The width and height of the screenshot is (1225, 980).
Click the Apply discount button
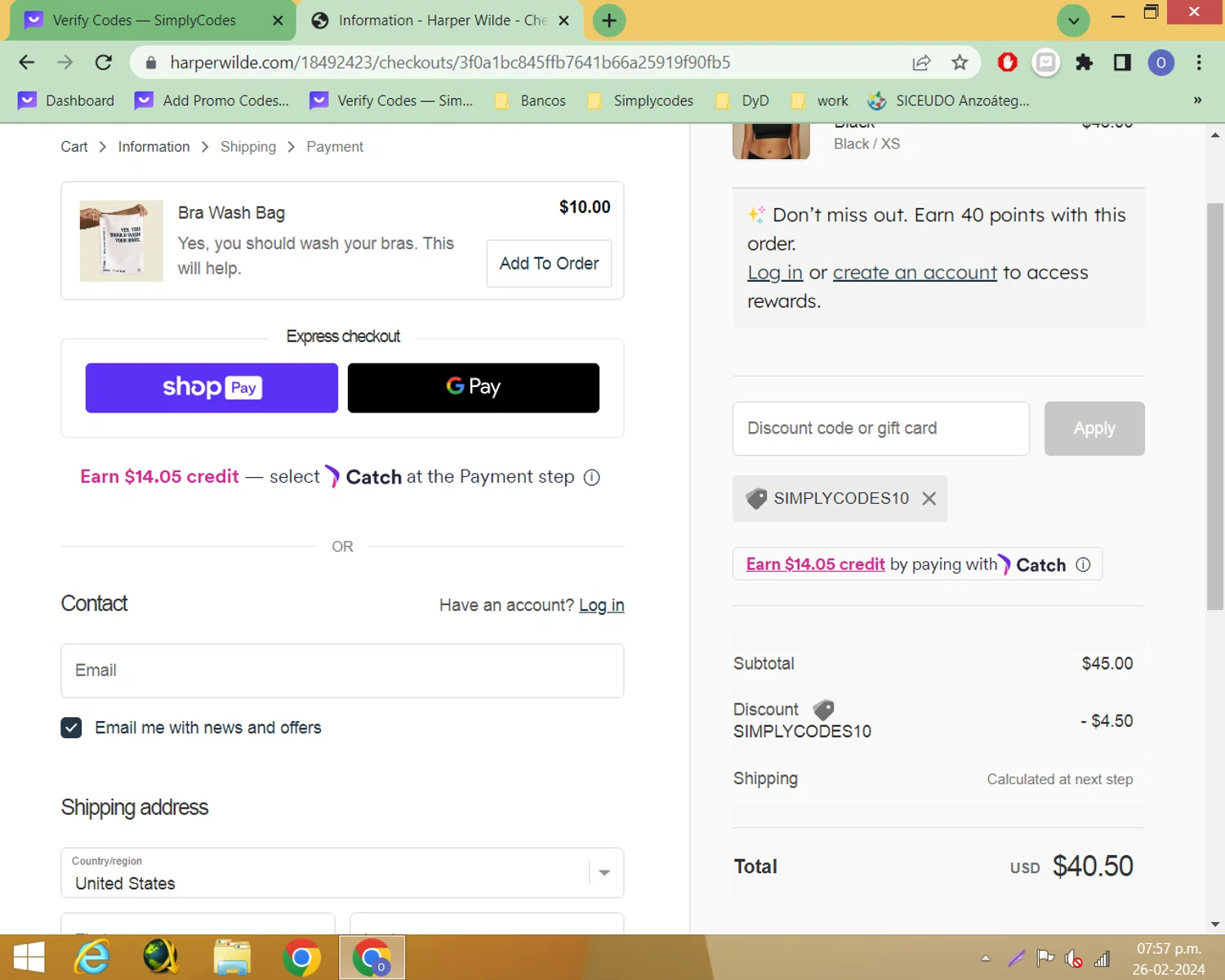coord(1094,429)
